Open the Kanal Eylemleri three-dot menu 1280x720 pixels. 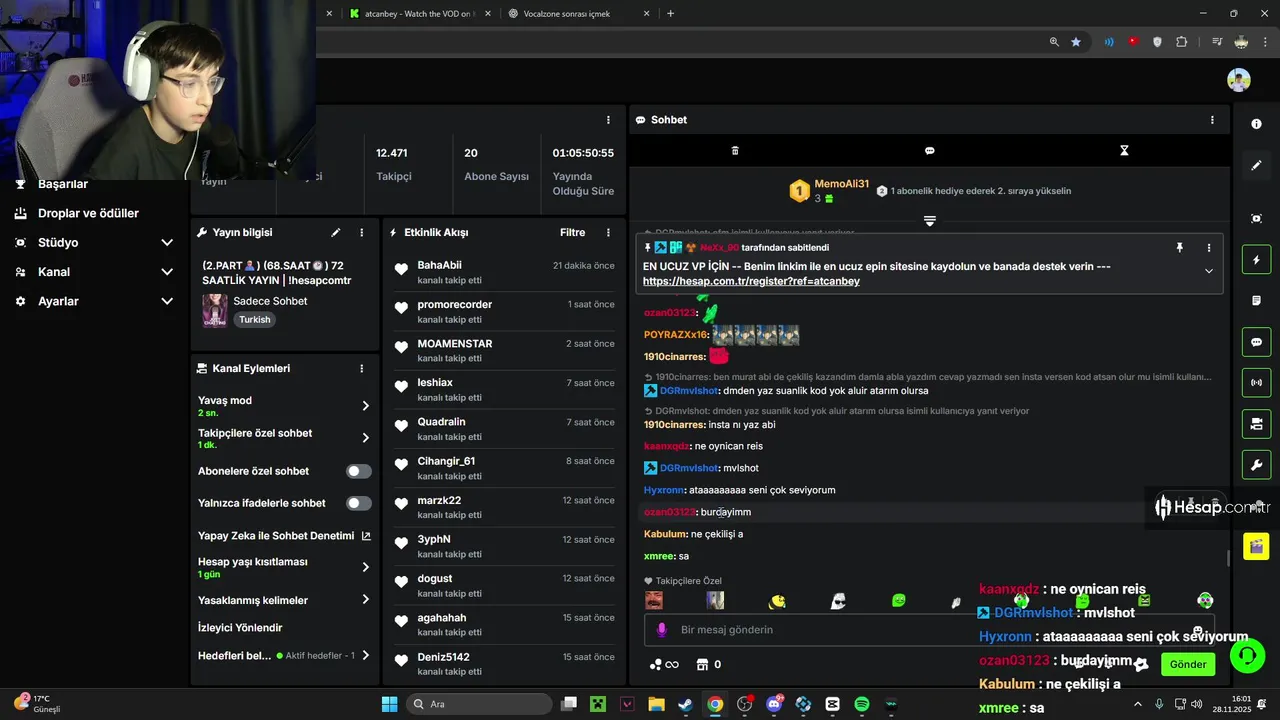362,368
